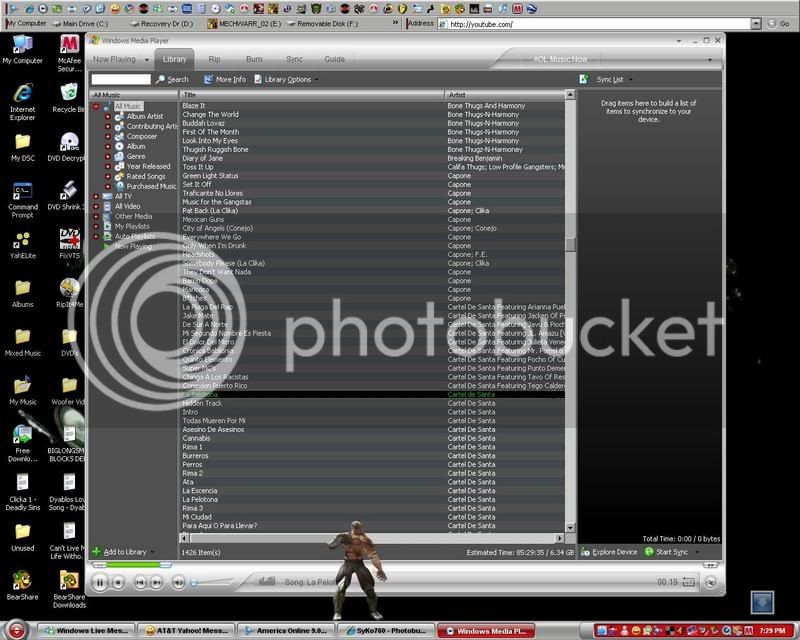Go to the Sync tab
Viewport: 800px width, 640px height.
pos(294,59)
